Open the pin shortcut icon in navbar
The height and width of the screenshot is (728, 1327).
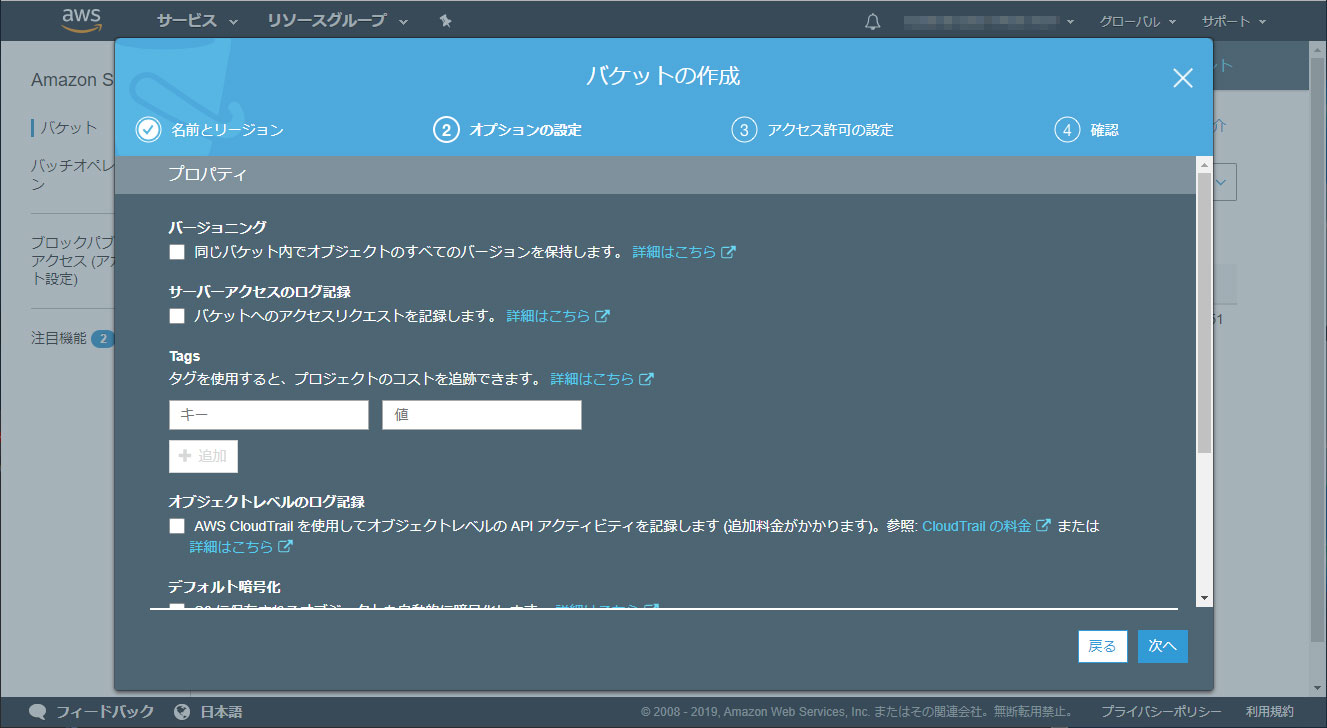point(445,21)
